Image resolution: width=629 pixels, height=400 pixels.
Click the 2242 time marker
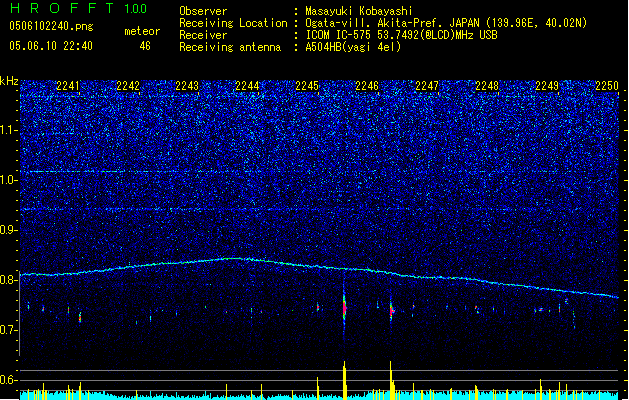click(x=128, y=86)
